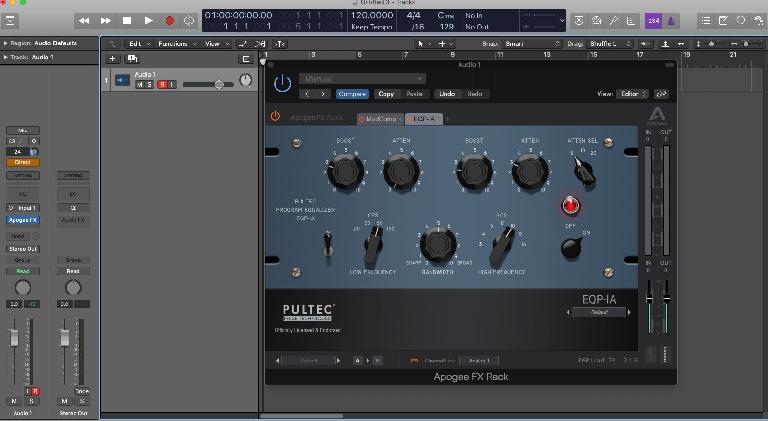
Task: Open the EQP-1A Default preset selector
Action: (x=599, y=312)
